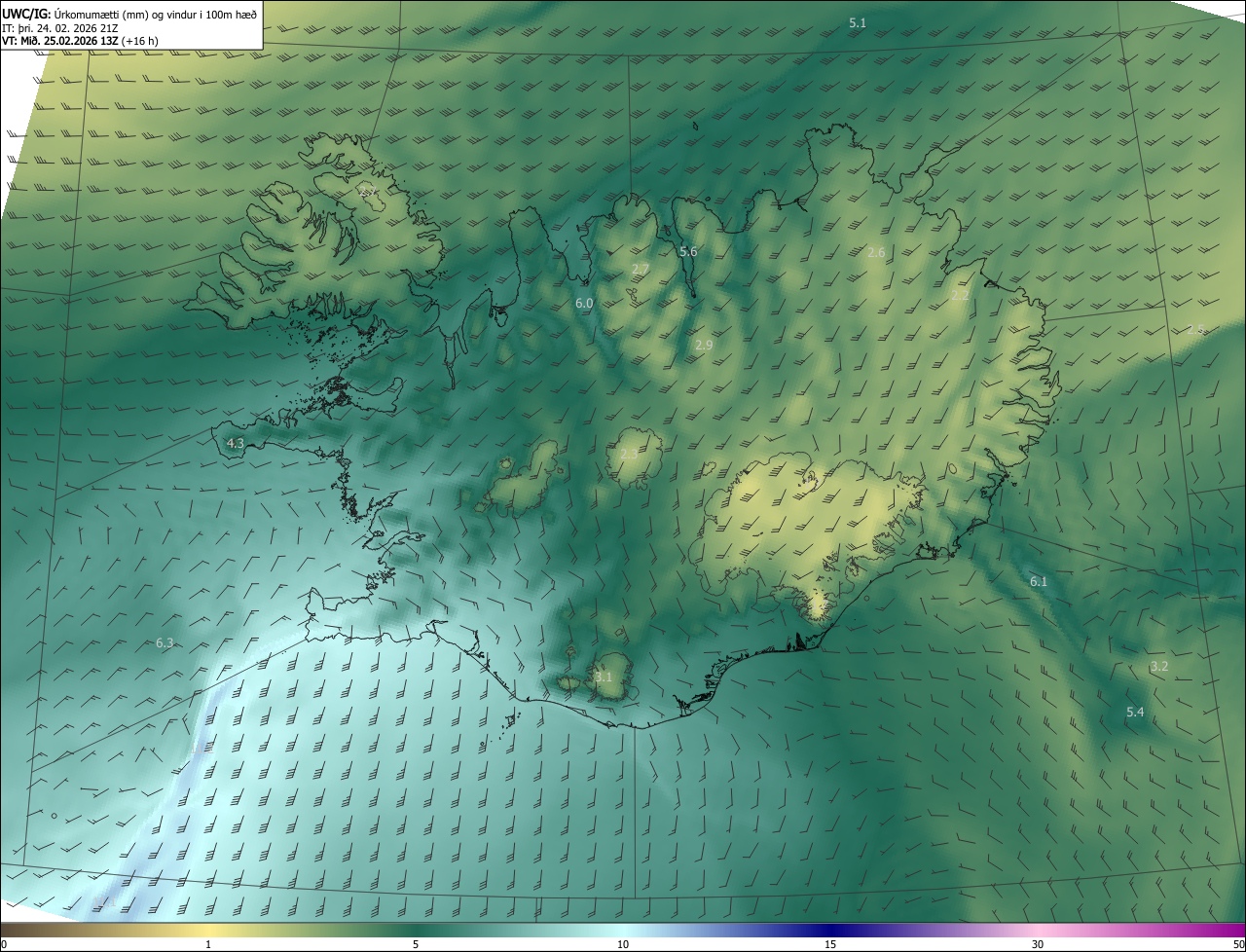1246x952 pixels.
Task: Click the 2.6 value label on the map
Action: pyautogui.click(x=876, y=252)
